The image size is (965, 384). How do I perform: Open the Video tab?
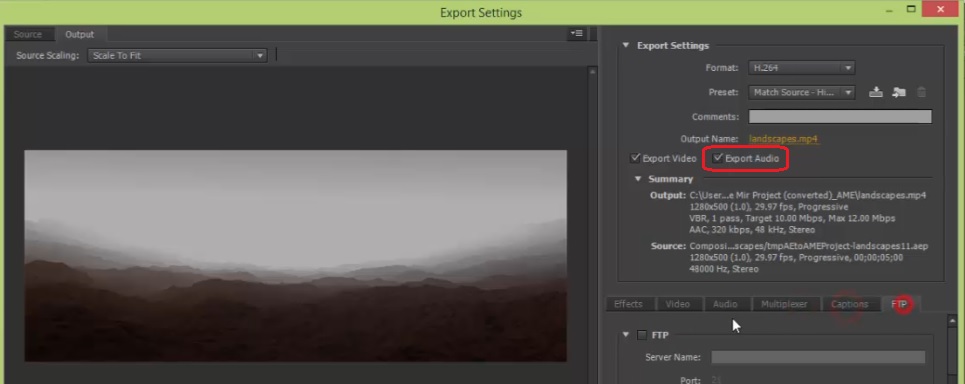point(678,304)
